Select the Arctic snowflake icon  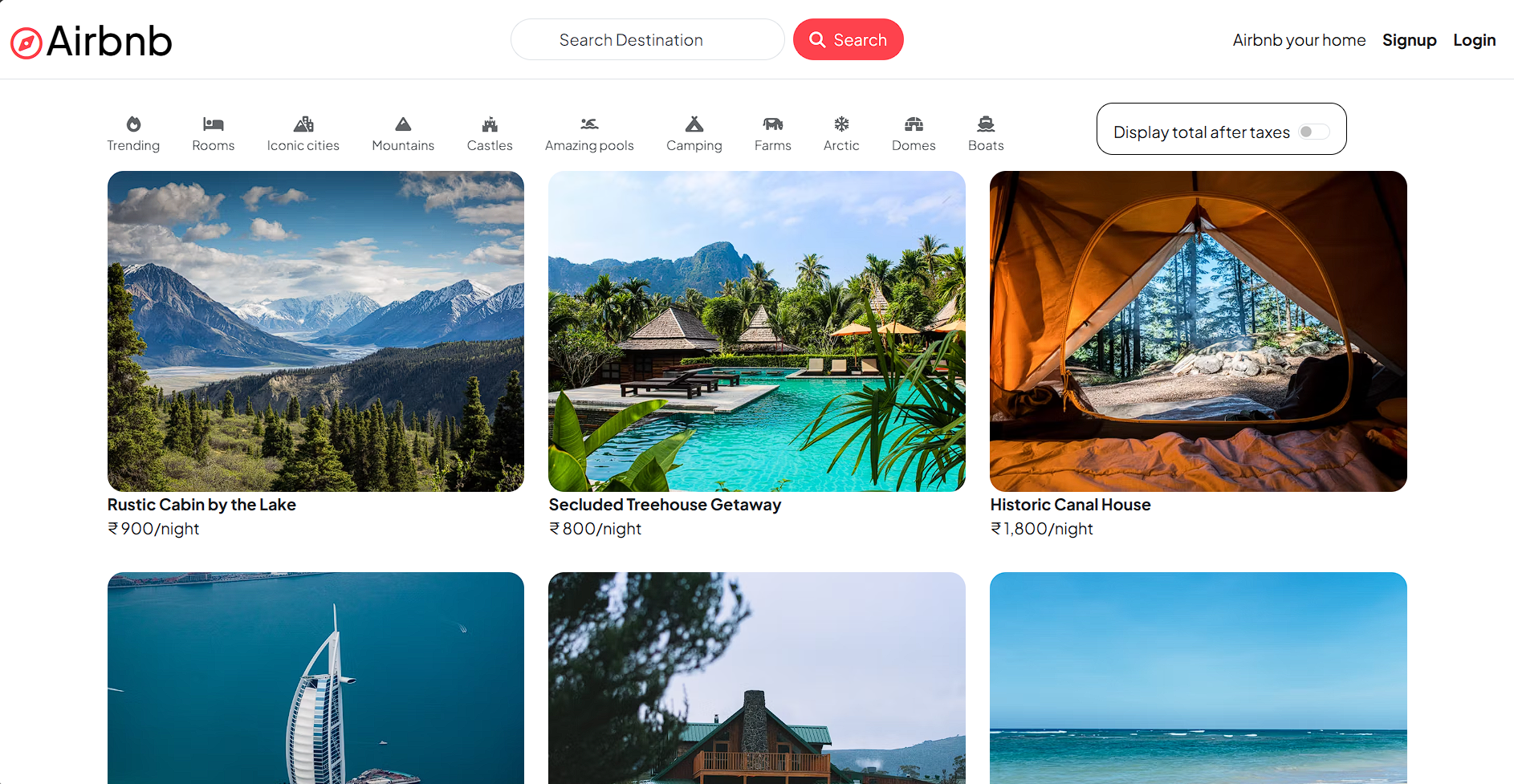pyautogui.click(x=841, y=124)
